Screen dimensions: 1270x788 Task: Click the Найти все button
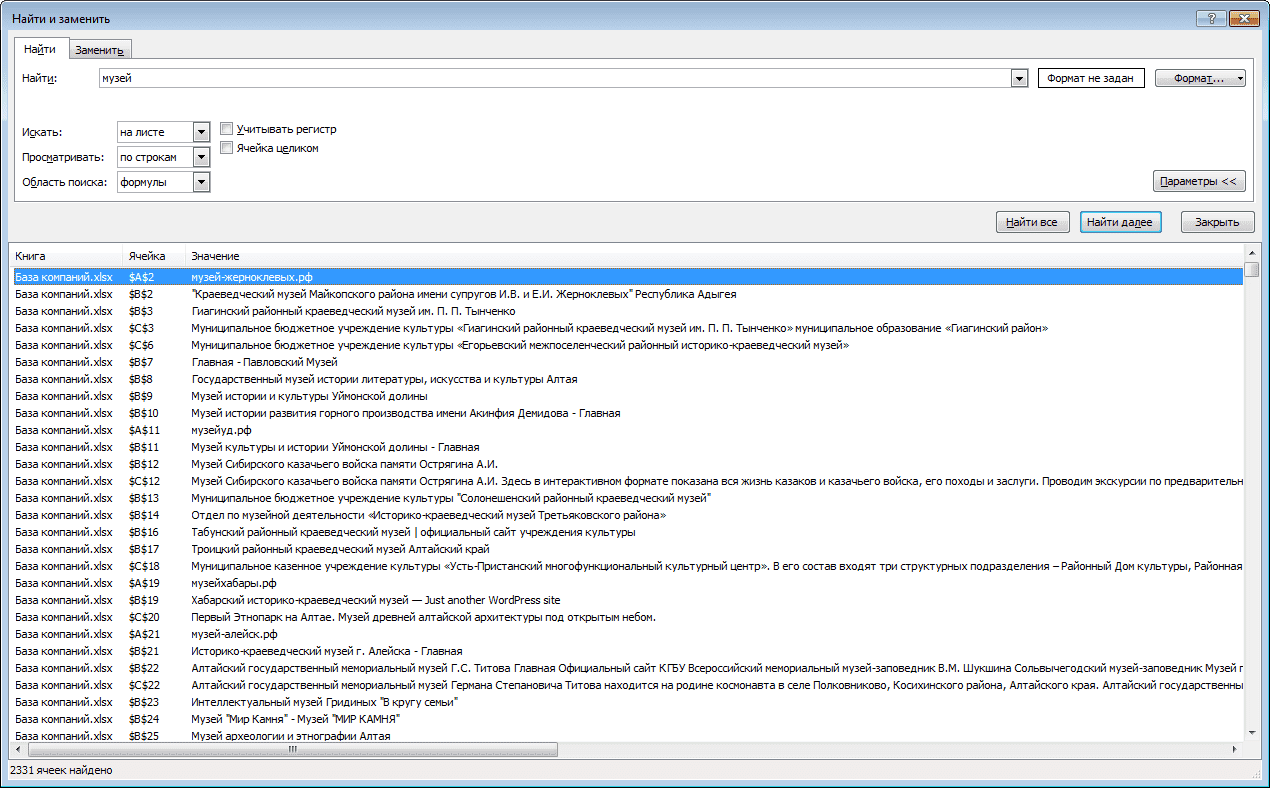coord(1033,222)
